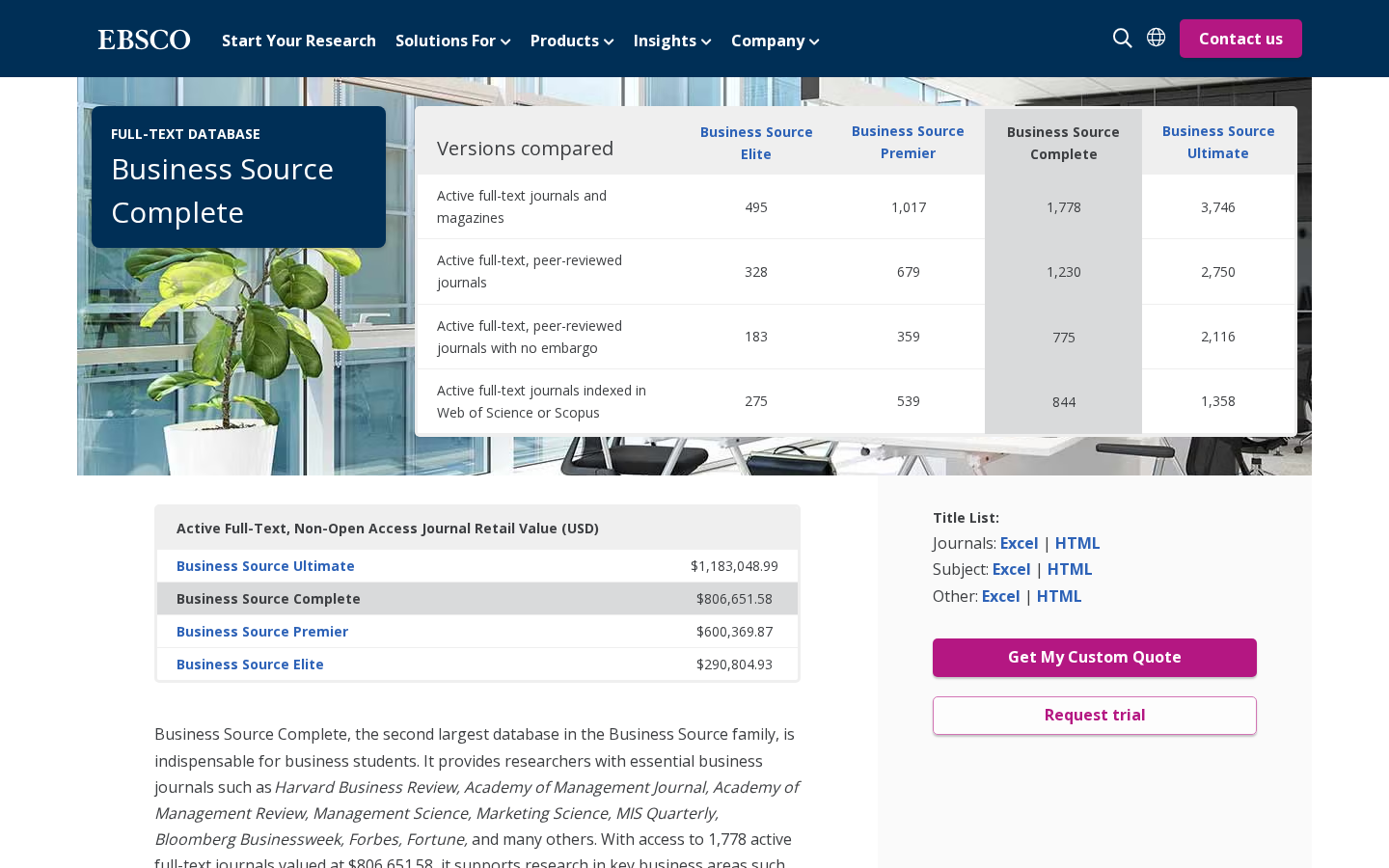The width and height of the screenshot is (1389, 868).
Task: Select the Business Source Complete column header
Action: tap(1063, 143)
